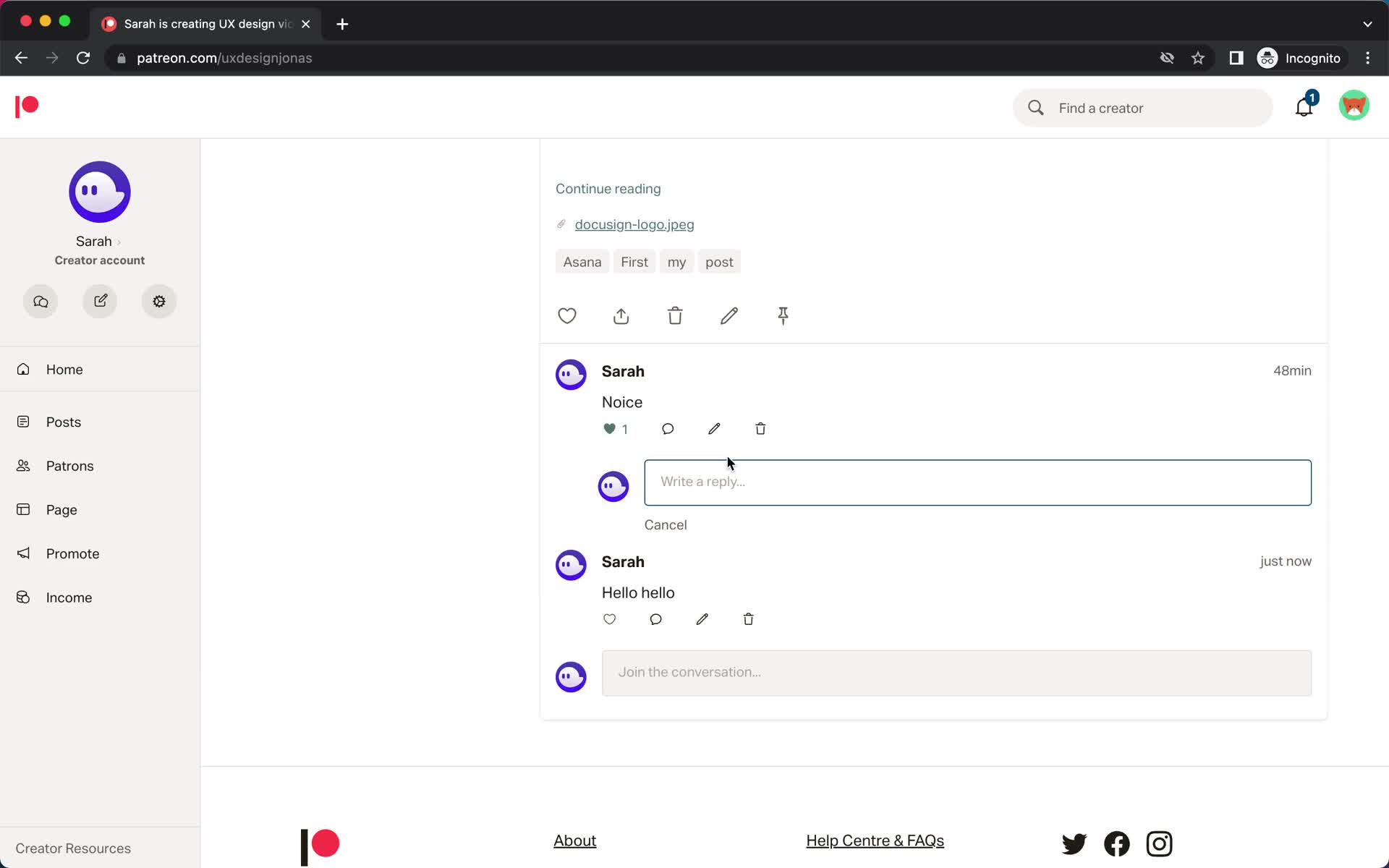1389x868 pixels.
Task: Click the 'Write a reply...' input field
Action: point(977,481)
